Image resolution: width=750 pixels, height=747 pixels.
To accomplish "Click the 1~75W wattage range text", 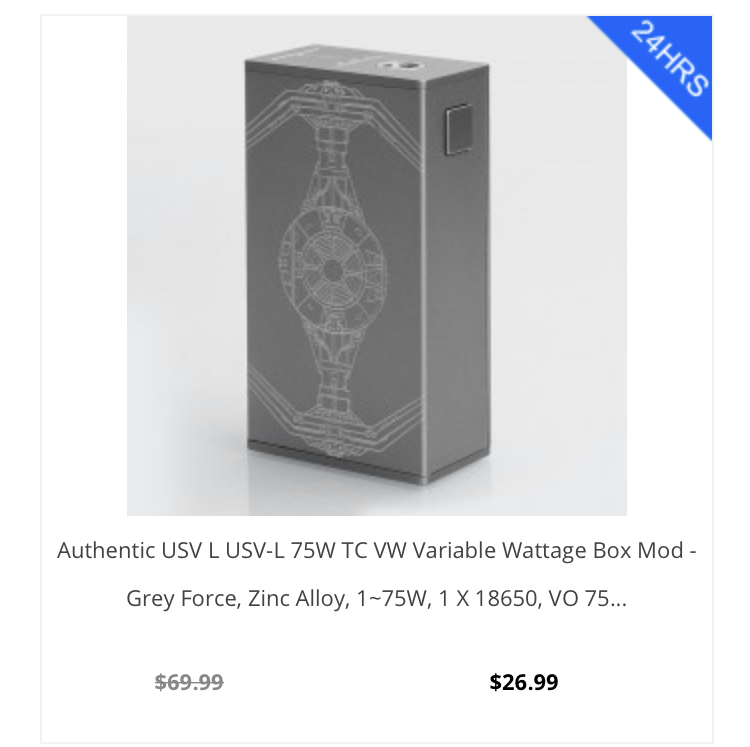I will 391,598.
